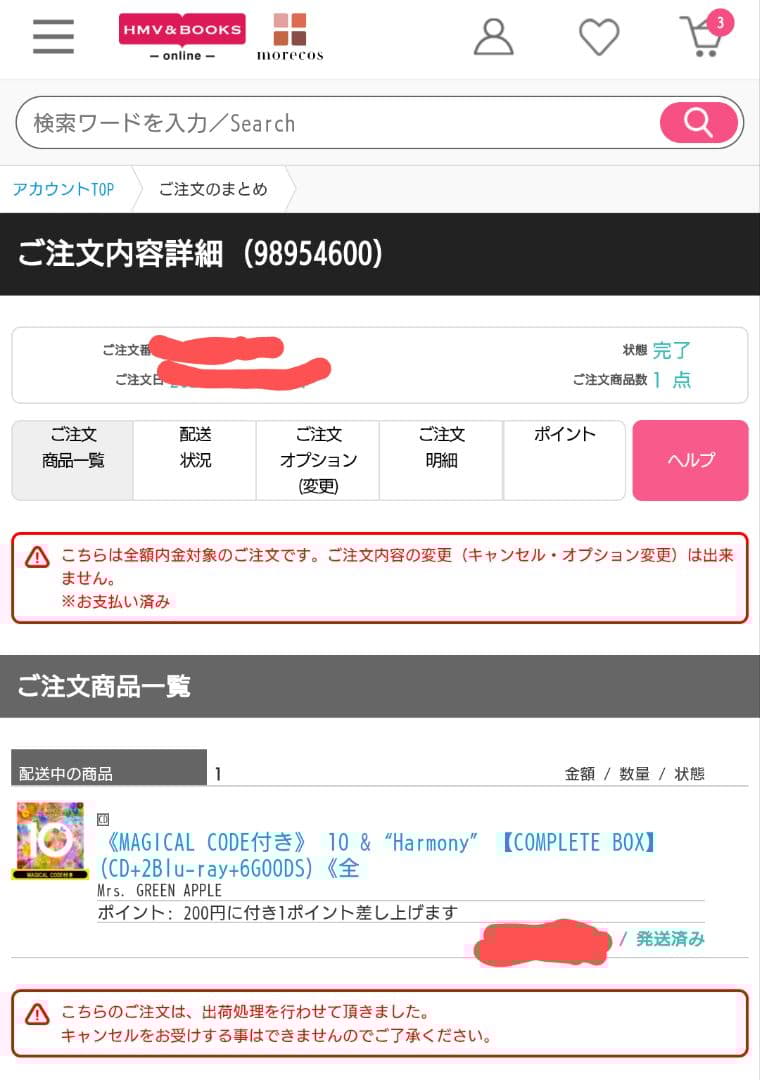Click the HMV&BOOKS online logo
Screen dimensions: 760x1080
click(182, 37)
